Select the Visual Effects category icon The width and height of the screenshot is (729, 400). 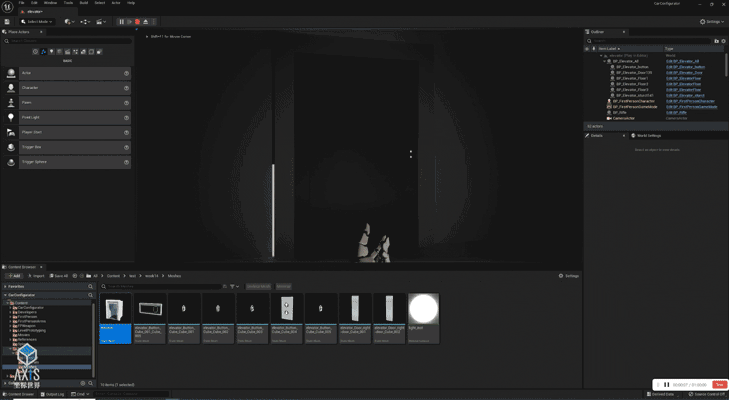75,52
